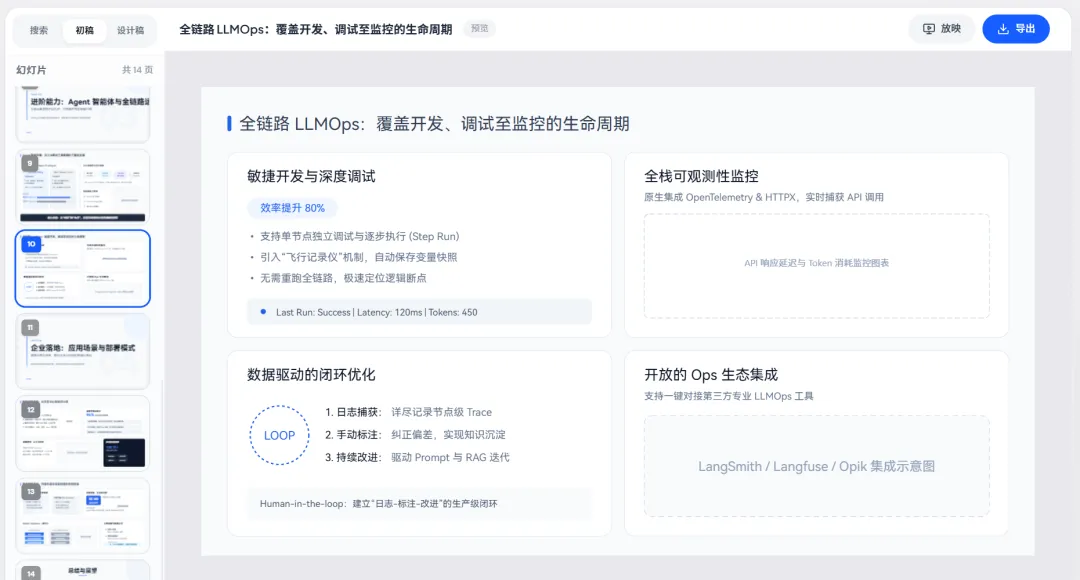Start the slideshow with the 放映 button
This screenshot has width=1080, height=580.
pyautogui.click(x=941, y=29)
